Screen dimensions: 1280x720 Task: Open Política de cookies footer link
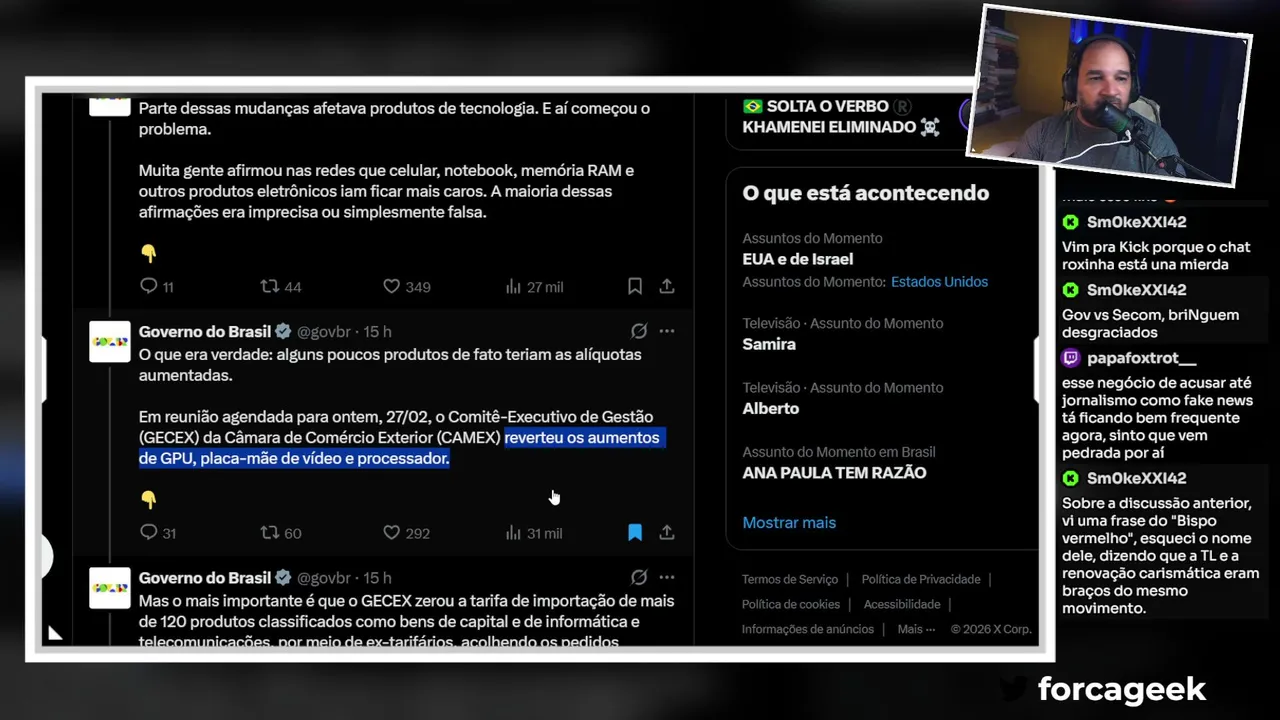click(791, 604)
